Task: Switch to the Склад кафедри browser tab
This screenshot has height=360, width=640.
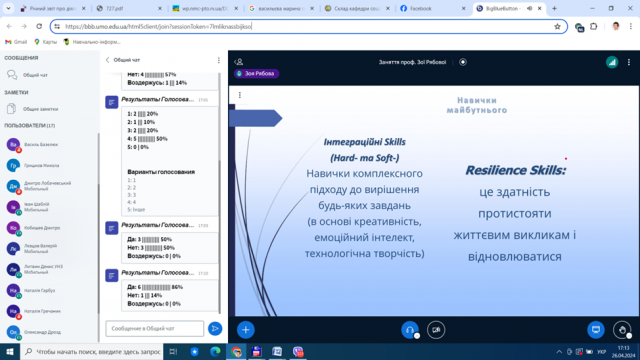Action: point(357,8)
